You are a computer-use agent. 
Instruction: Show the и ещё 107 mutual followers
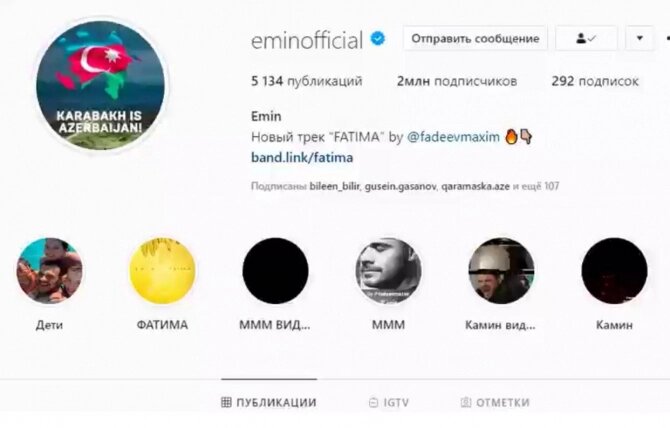pyautogui.click(x=536, y=186)
